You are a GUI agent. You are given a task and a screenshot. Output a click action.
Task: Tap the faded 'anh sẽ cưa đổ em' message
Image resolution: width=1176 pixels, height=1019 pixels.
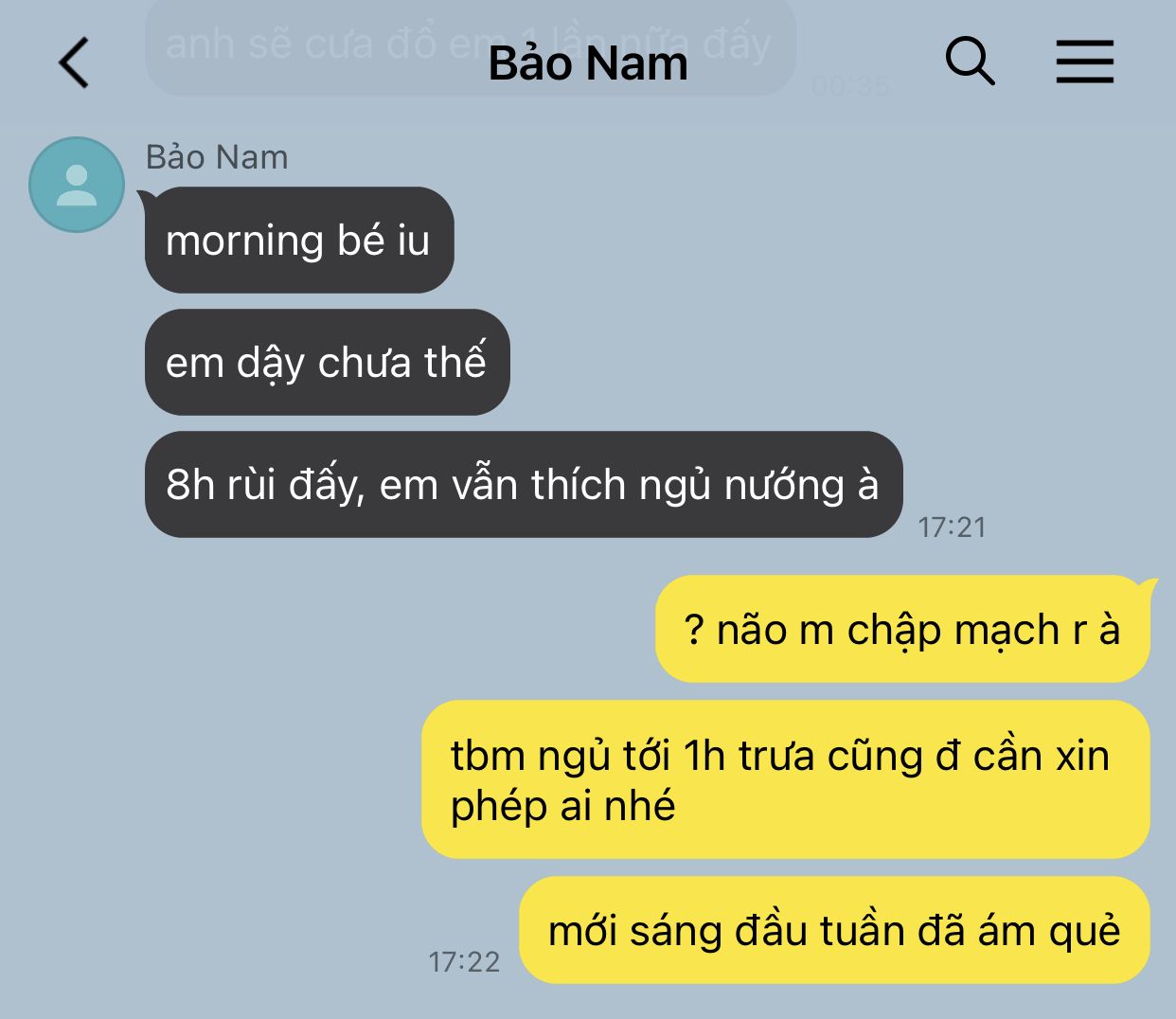470,45
